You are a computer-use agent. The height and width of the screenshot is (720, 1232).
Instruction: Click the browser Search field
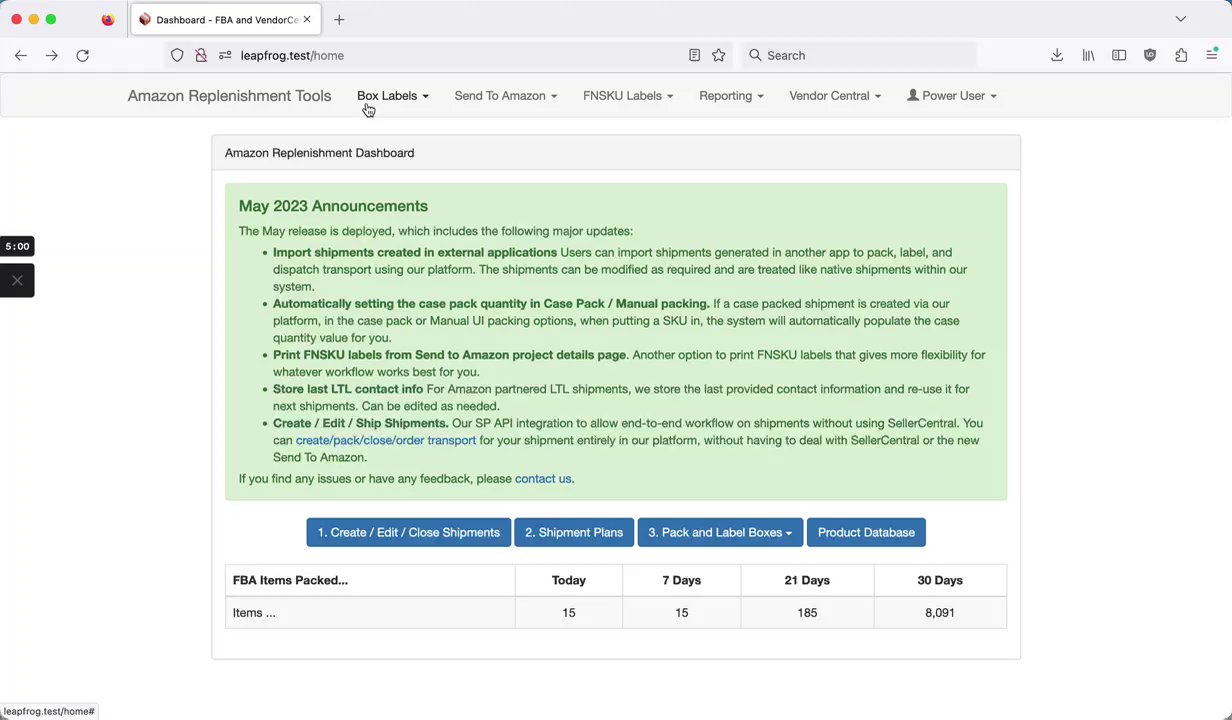858,56
